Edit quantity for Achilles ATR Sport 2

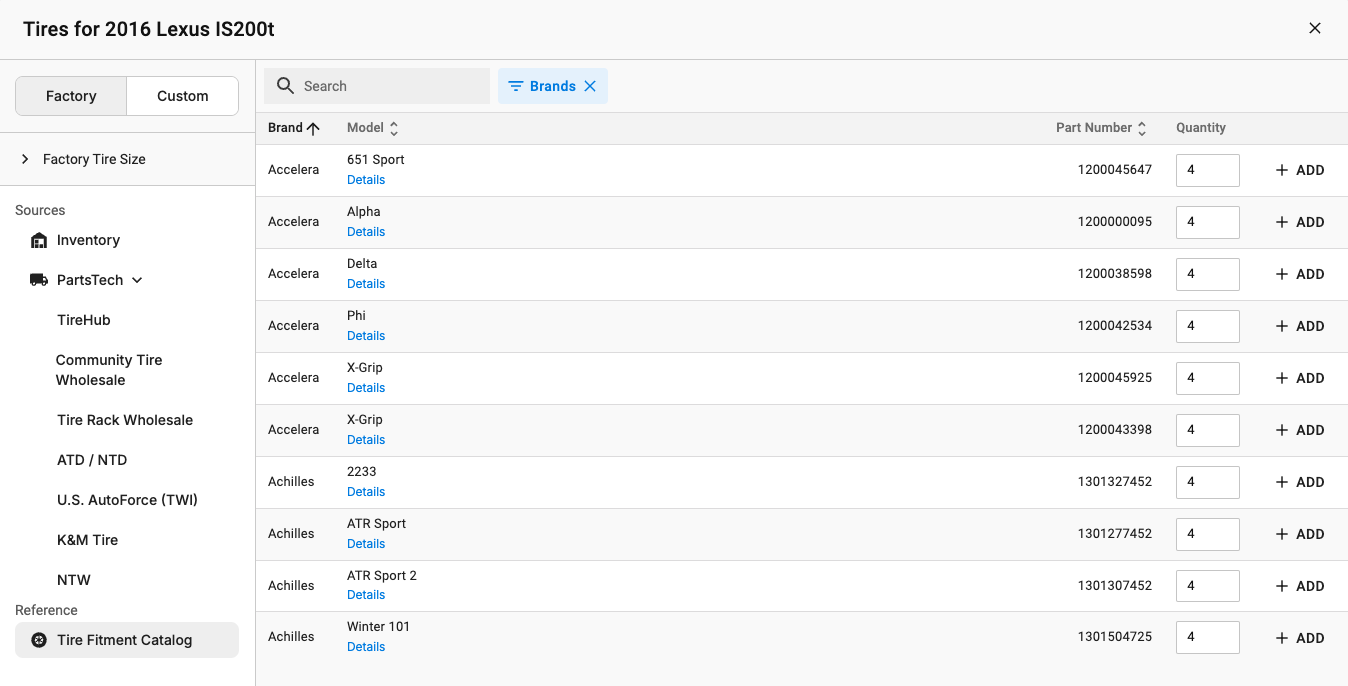[x=1208, y=586]
